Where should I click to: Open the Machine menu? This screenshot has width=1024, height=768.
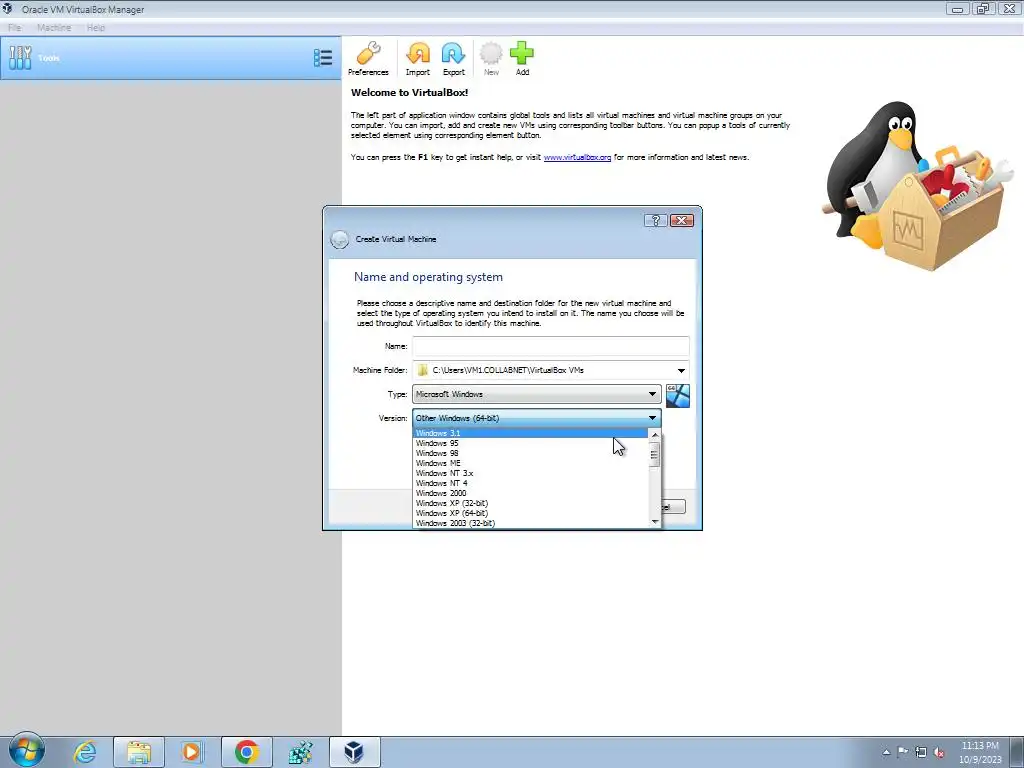point(54,27)
